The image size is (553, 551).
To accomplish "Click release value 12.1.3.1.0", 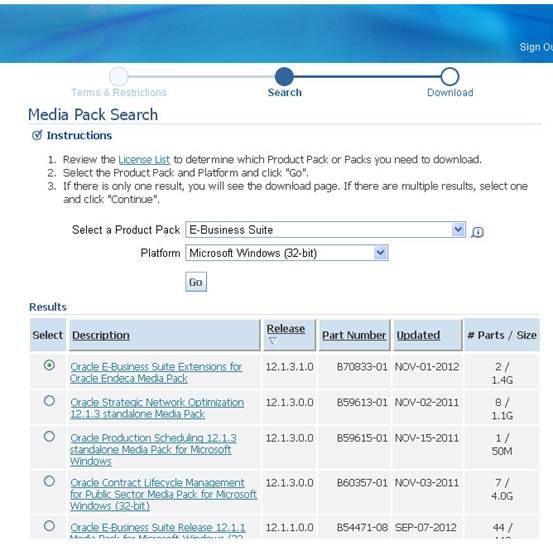I will (290, 367).
